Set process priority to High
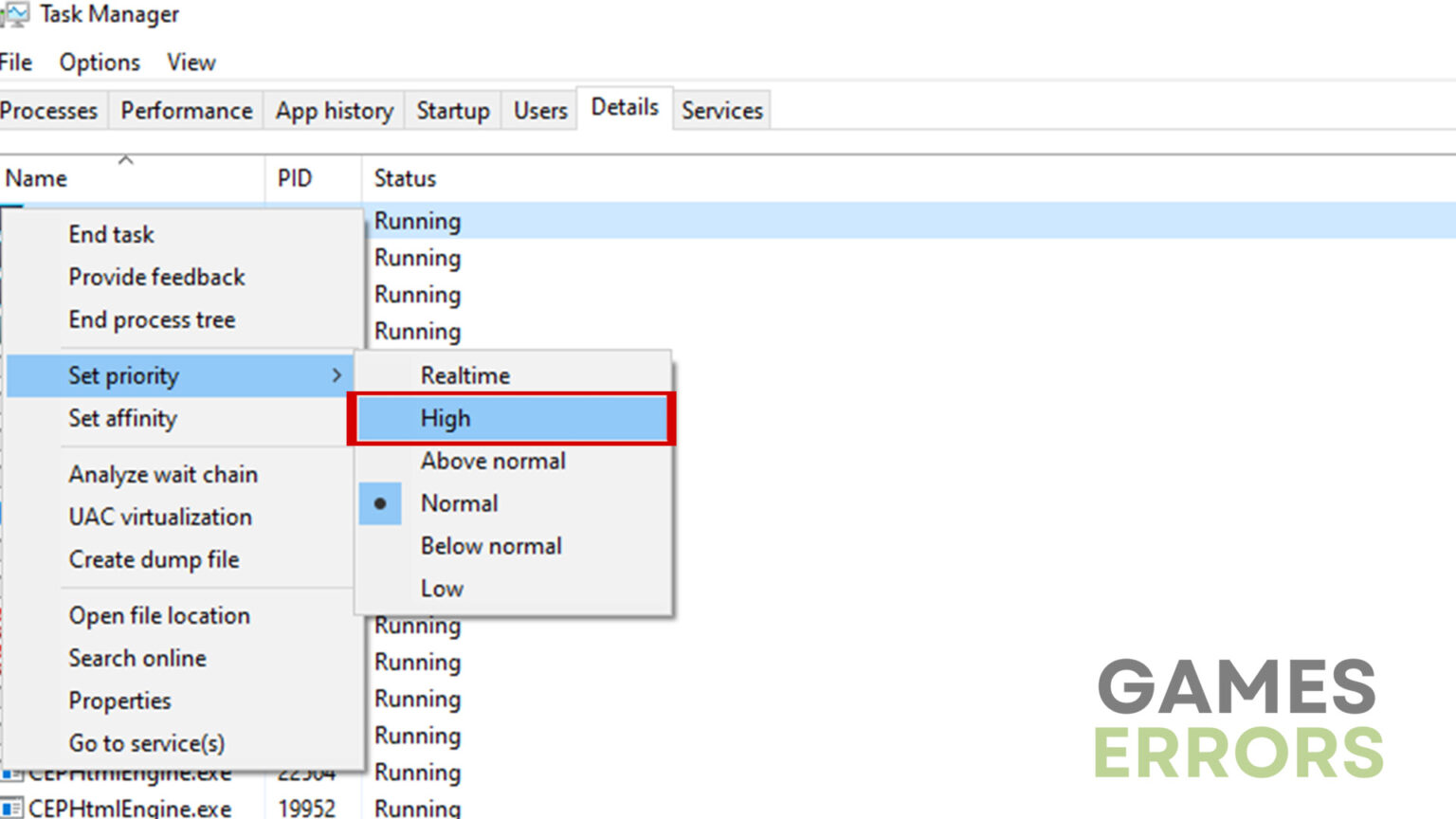This screenshot has height=819, width=1456. [x=446, y=418]
